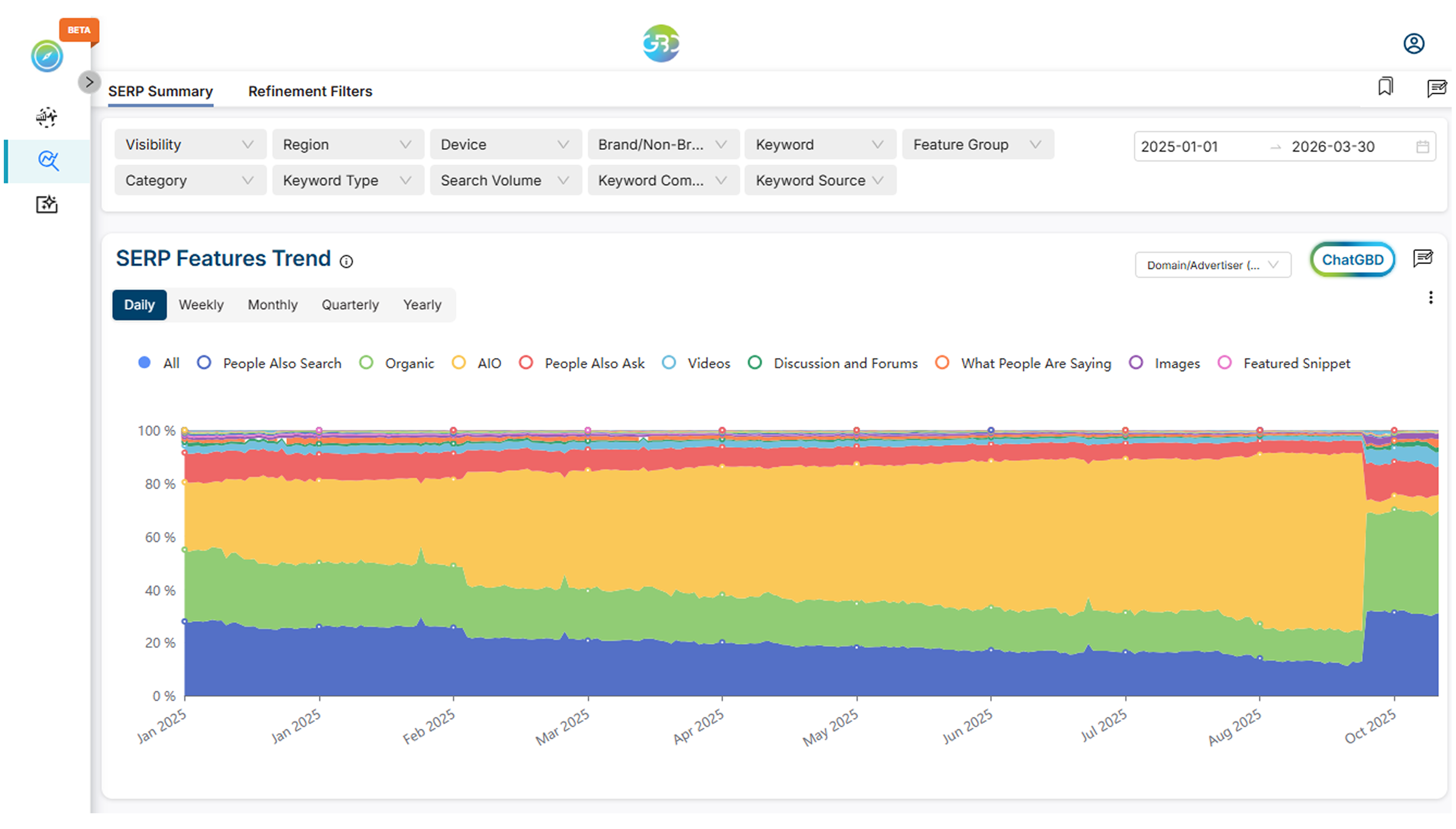Click the start date field 2025-01-01
This screenshot has width=1456, height=829.
pos(1179,147)
